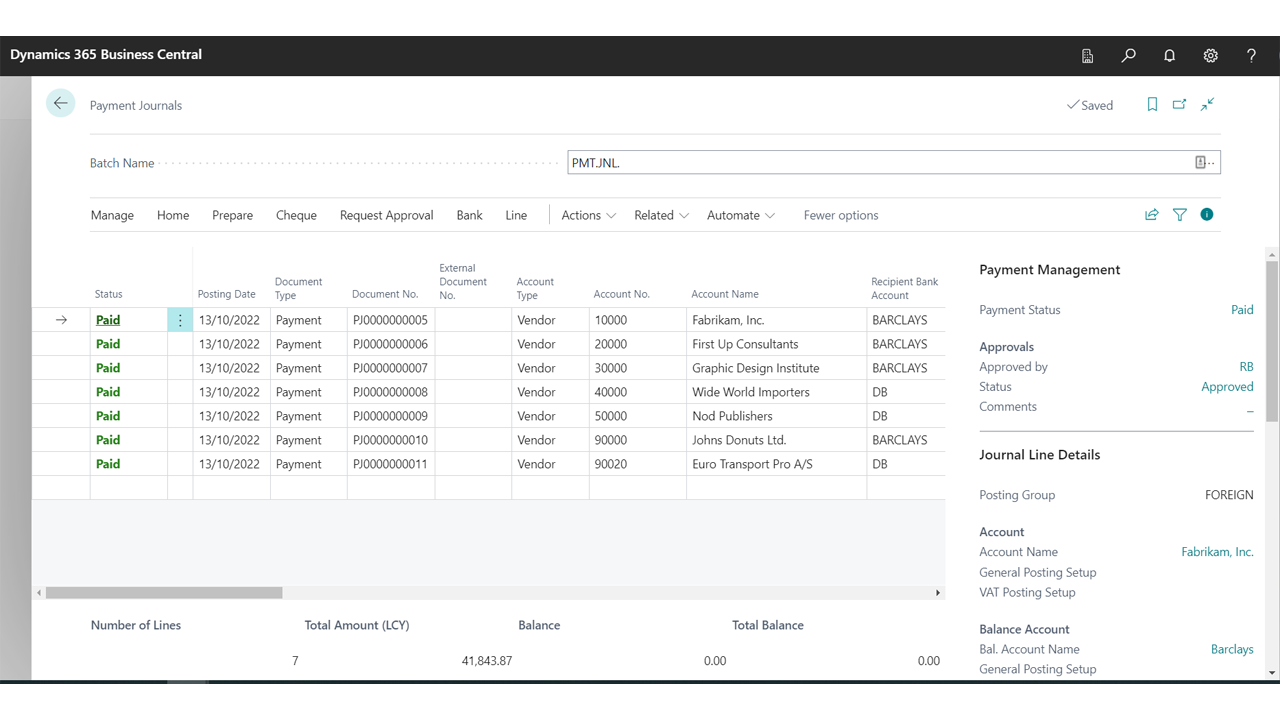Click the Paid status for Nod Publishers row

click(x=108, y=416)
